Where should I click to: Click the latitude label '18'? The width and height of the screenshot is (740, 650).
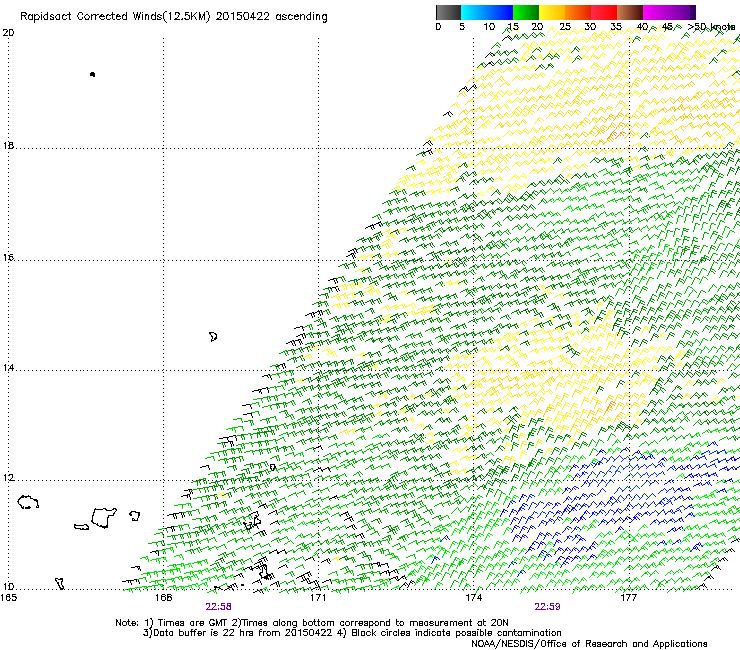(8, 145)
